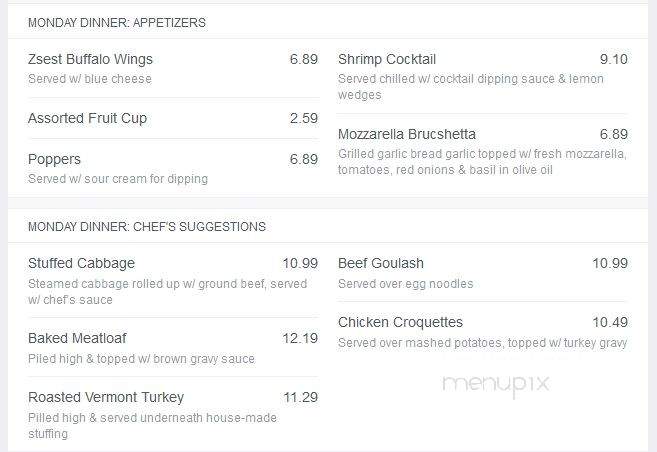The height and width of the screenshot is (452, 657).
Task: Select the Shrimp Cocktail menu item
Action: coord(387,59)
